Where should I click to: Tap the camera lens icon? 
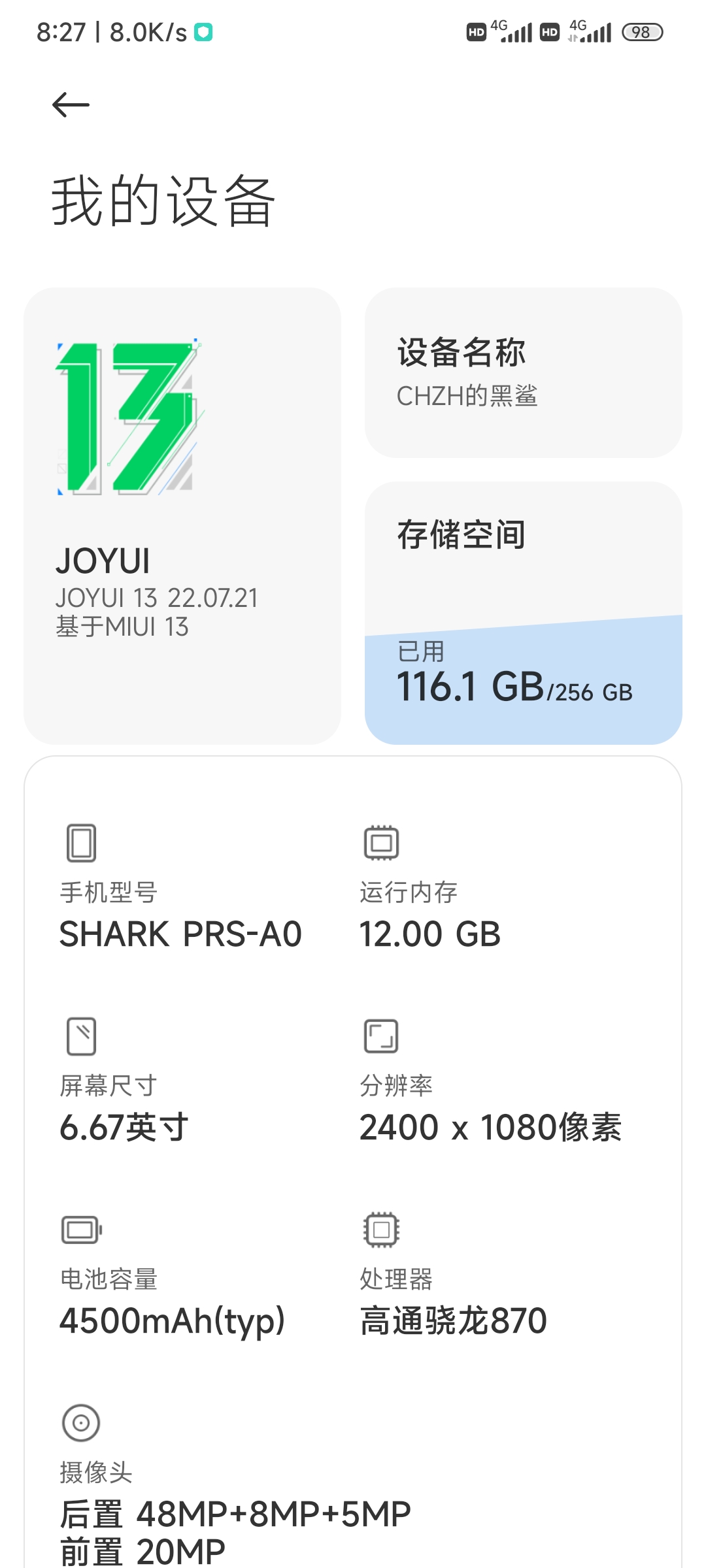81,1423
